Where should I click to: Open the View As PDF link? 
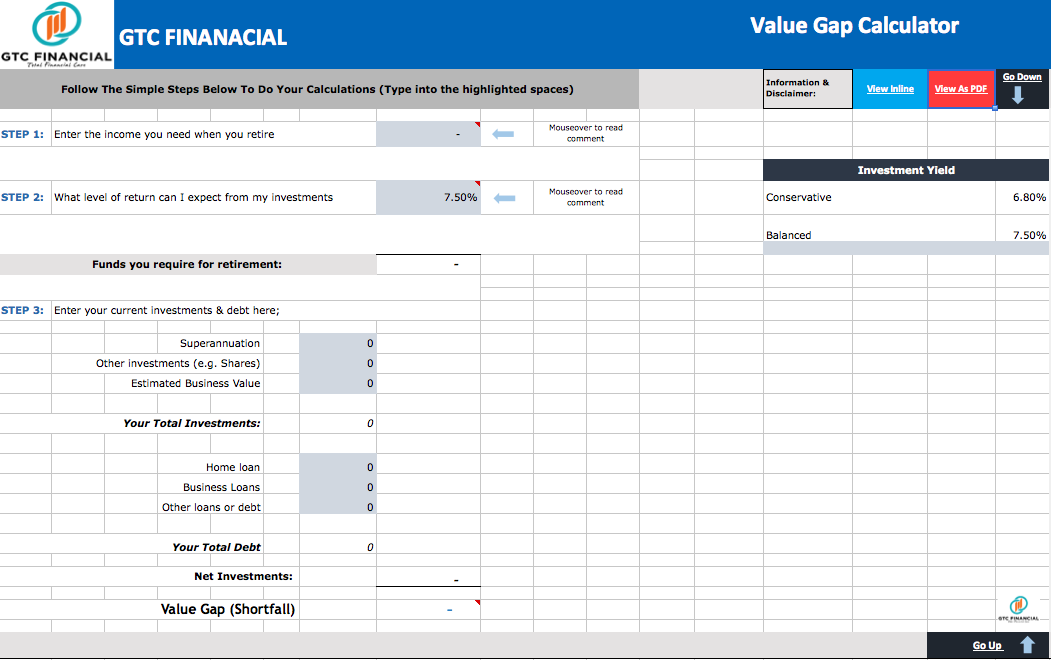pos(961,88)
